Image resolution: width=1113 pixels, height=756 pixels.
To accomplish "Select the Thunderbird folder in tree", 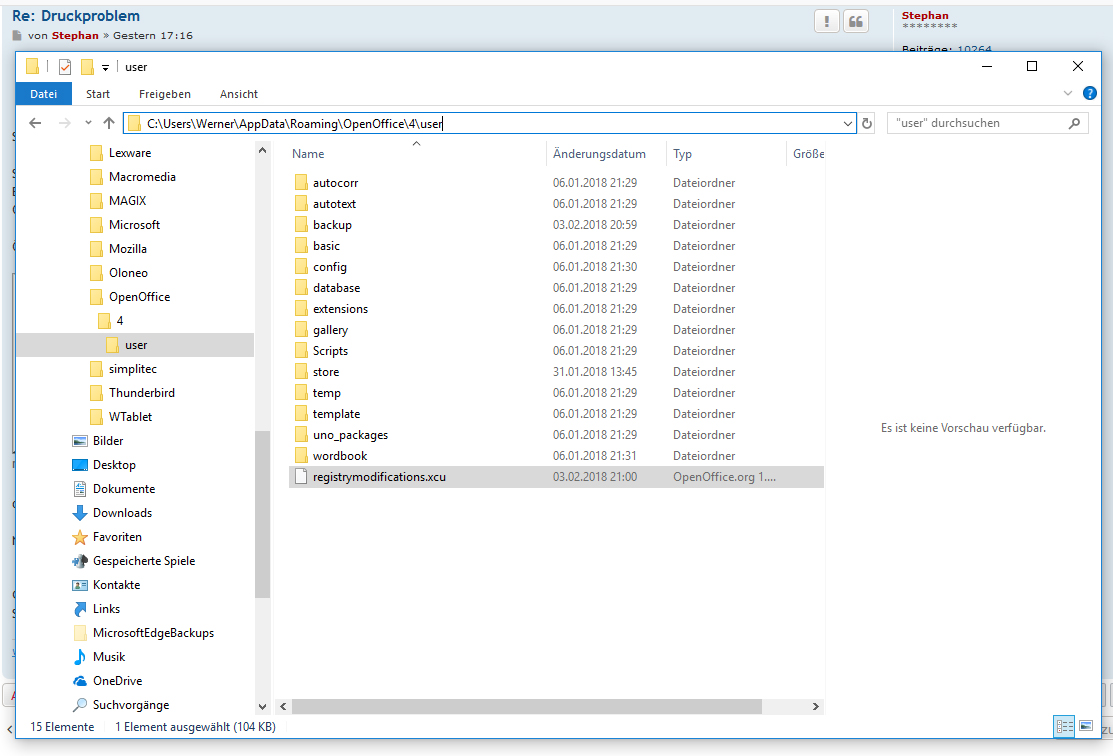I will (141, 393).
